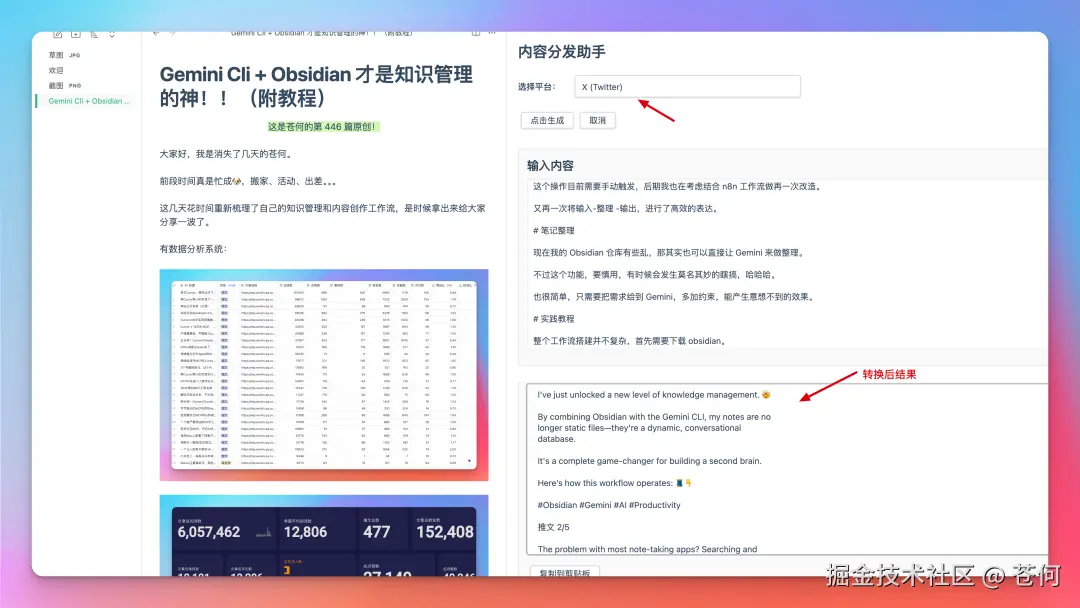Open the more options menu for the note
This screenshot has height=608, width=1080.
492,33
